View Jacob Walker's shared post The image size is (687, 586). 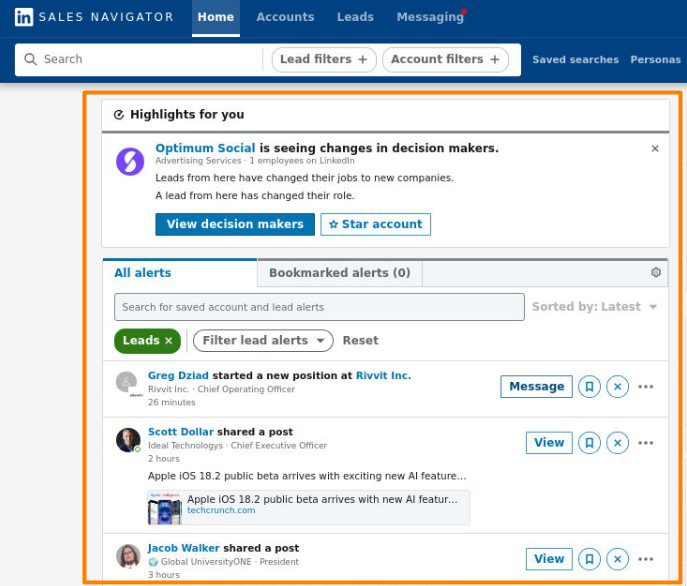point(549,559)
